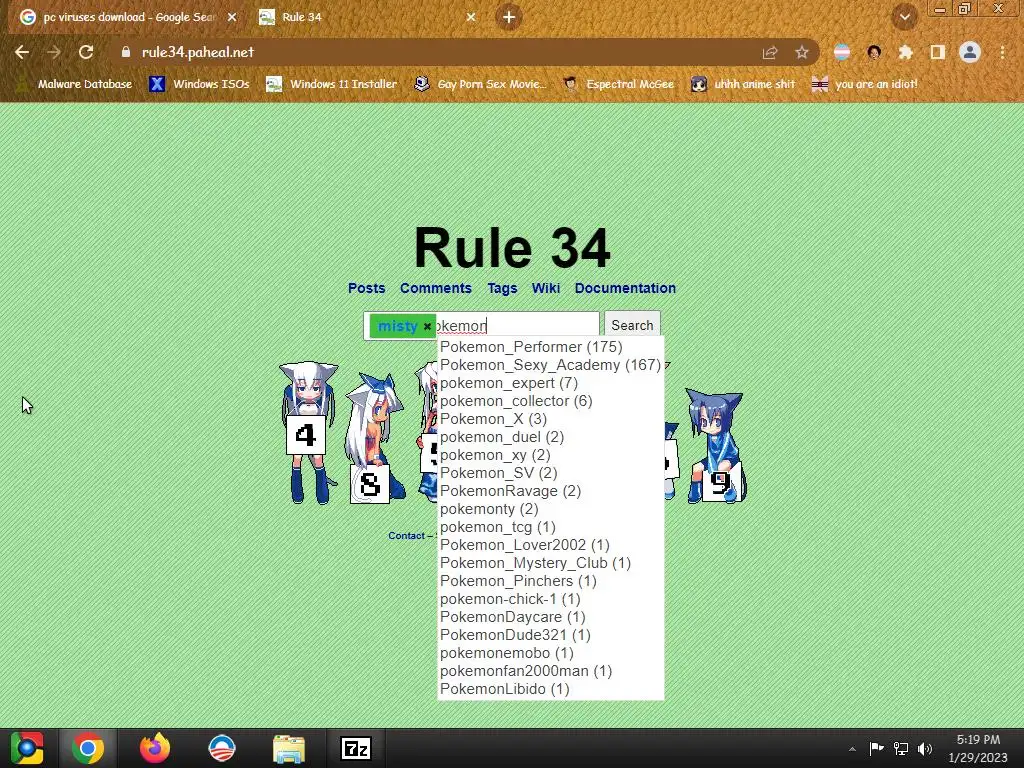
Task: Open Google Chrome from the taskbar
Action: pos(88,748)
